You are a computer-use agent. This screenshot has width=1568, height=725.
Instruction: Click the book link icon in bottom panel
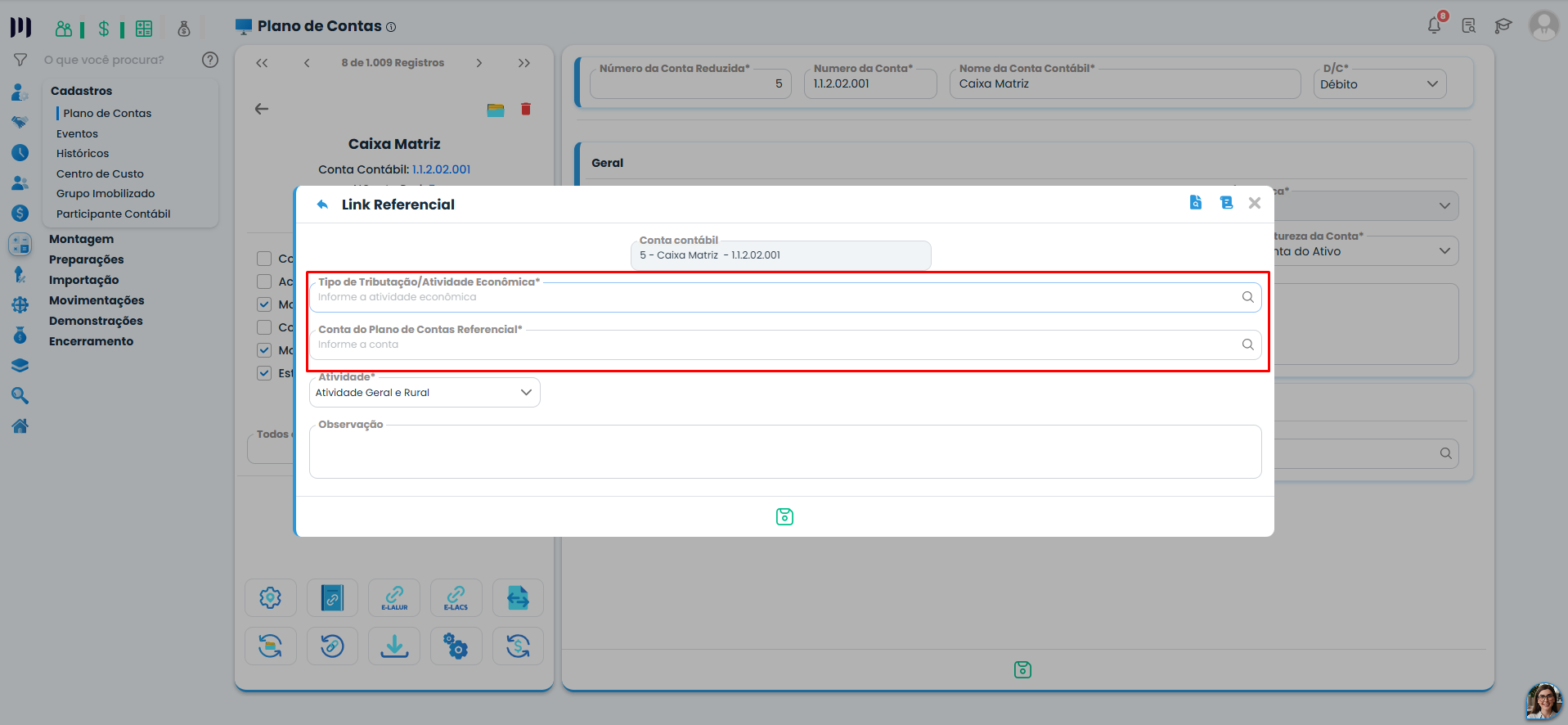[332, 597]
